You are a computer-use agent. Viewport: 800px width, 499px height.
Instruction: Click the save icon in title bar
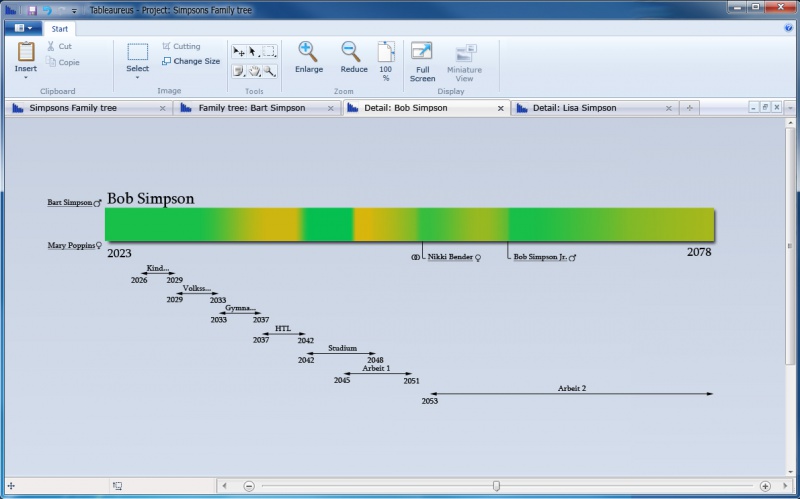(x=32, y=9)
